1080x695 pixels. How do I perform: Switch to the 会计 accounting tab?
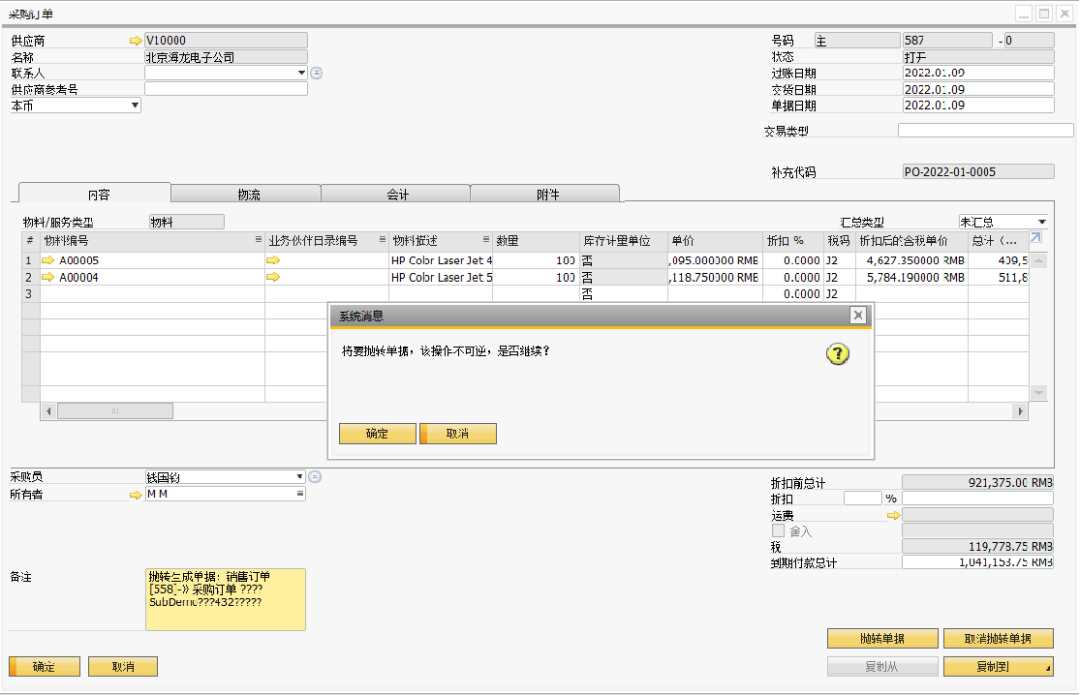pos(396,194)
